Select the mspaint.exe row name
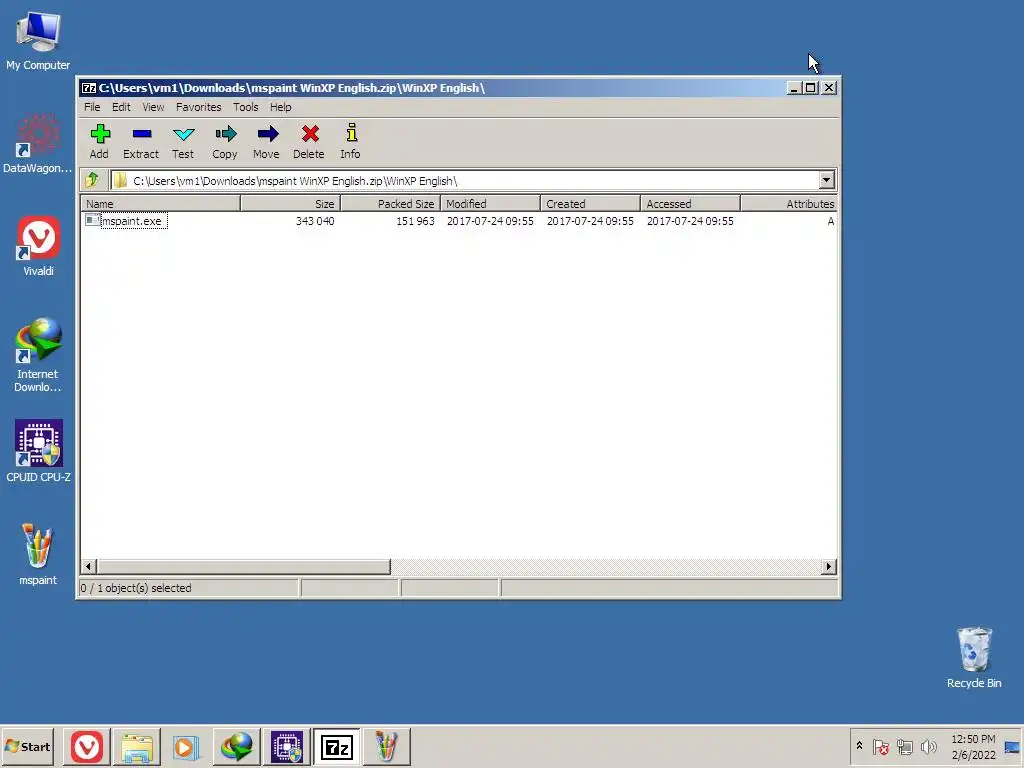The image size is (1024, 768). tap(131, 221)
